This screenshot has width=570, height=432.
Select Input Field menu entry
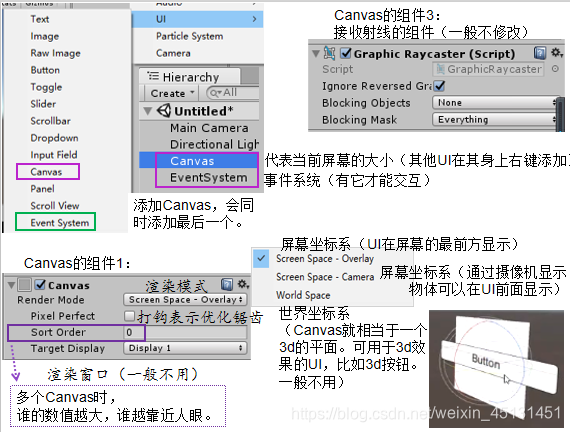(x=54, y=155)
